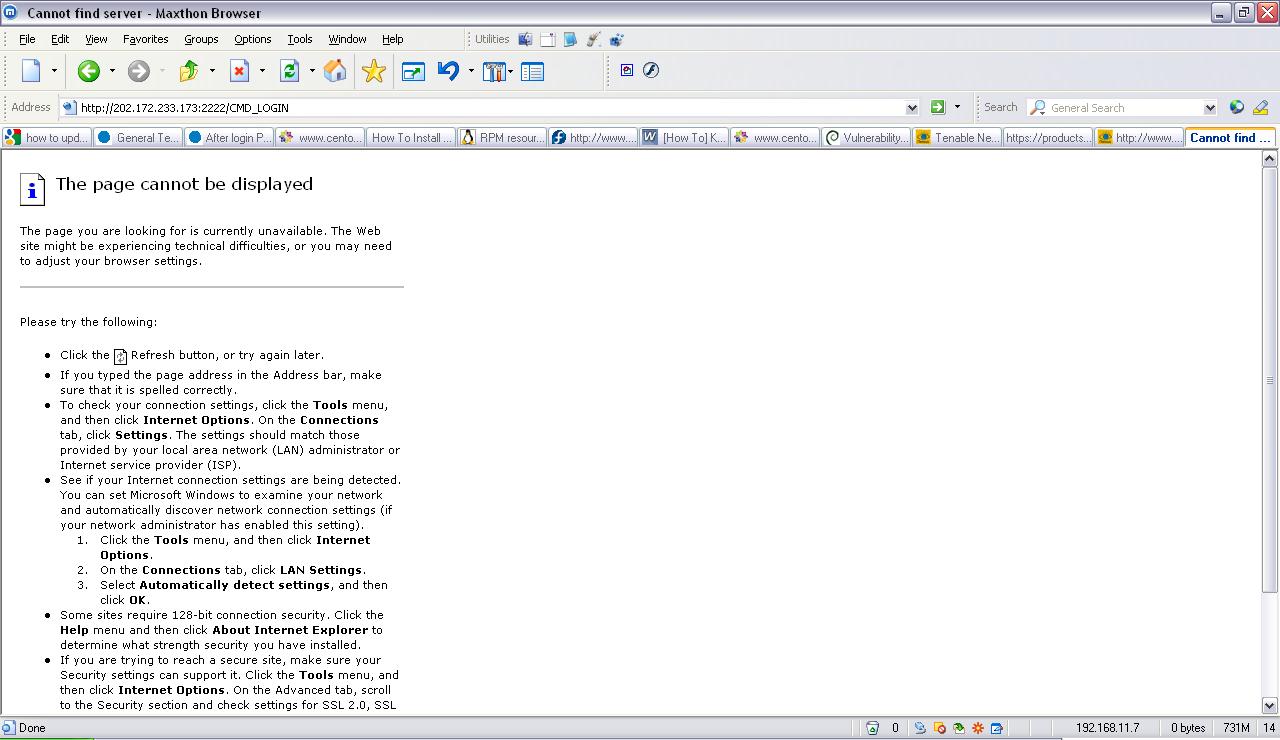This screenshot has height=740, width=1280.
Task: Open the Back history dropdown arrow
Action: [112, 71]
